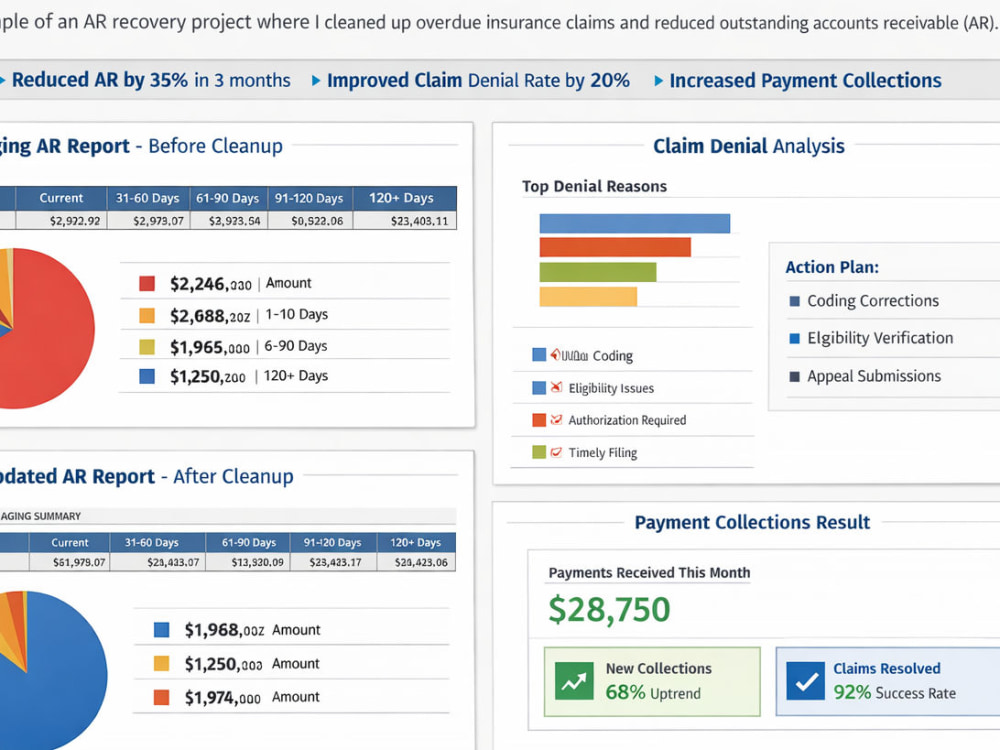This screenshot has height=750, width=1000.
Task: Click yellow swatch next to 6-90 Days
Action: point(147,346)
